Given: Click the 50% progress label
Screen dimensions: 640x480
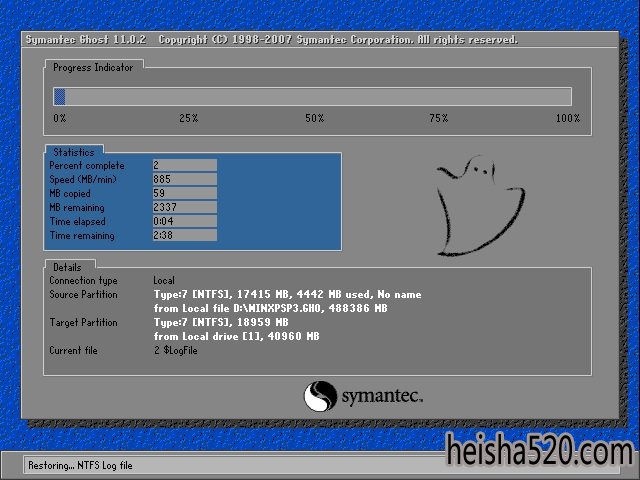Looking at the screenshot, I should pos(315,118).
